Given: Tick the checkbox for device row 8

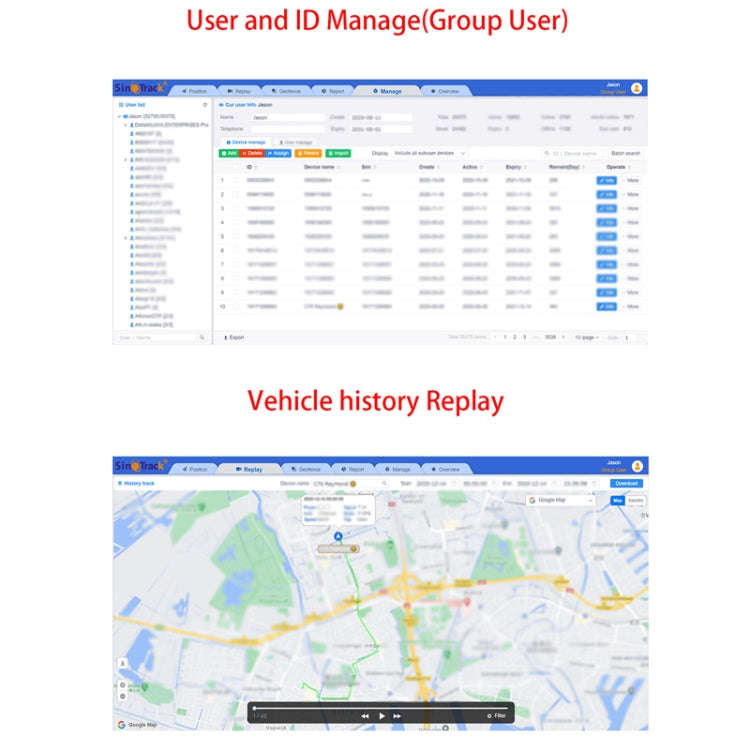Looking at the screenshot, I should pos(236,278).
